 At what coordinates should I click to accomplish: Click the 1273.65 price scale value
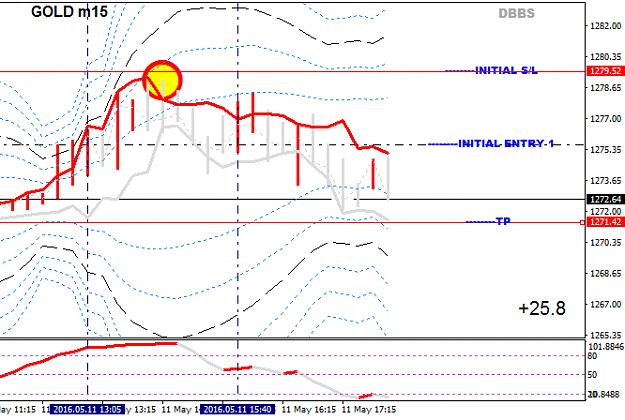point(605,181)
